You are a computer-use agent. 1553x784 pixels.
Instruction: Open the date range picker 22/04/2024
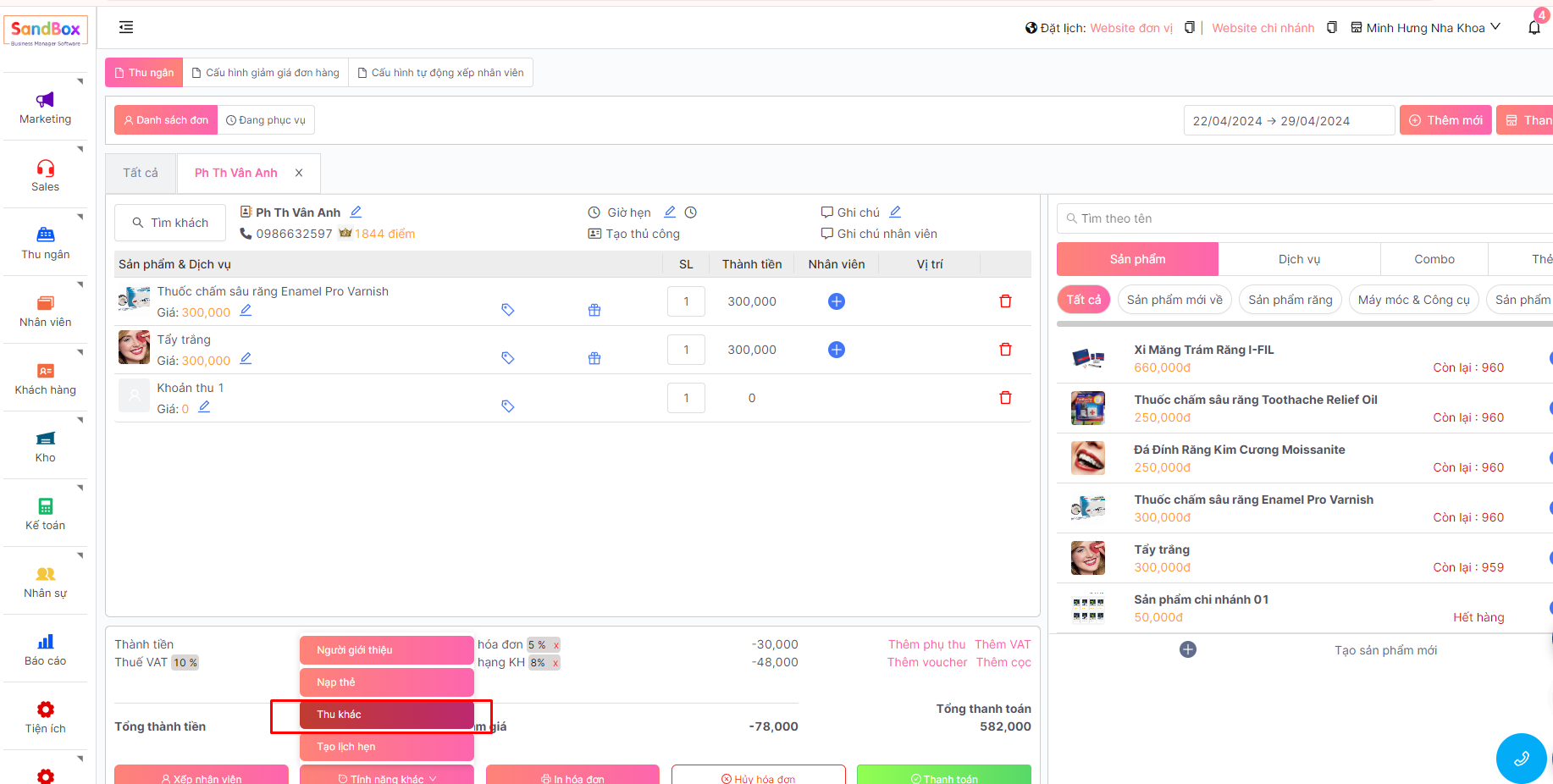point(1288,121)
